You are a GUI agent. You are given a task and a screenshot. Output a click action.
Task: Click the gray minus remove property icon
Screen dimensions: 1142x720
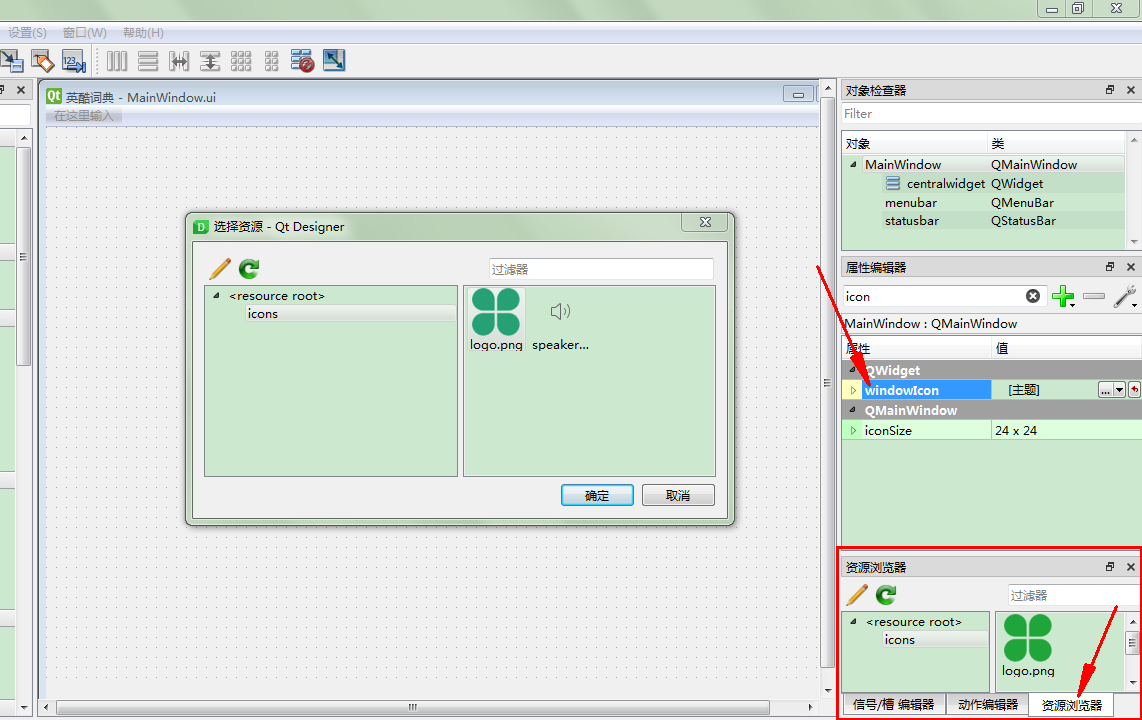[x=1094, y=296]
